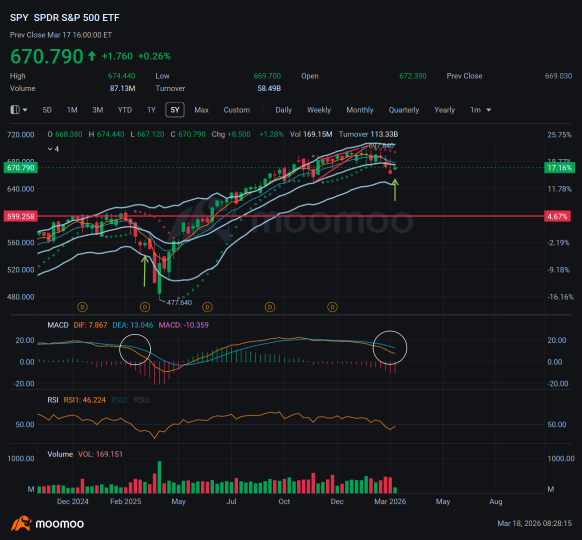The image size is (582, 540).
Task: Click the RSI2 label
Action: click(x=120, y=400)
